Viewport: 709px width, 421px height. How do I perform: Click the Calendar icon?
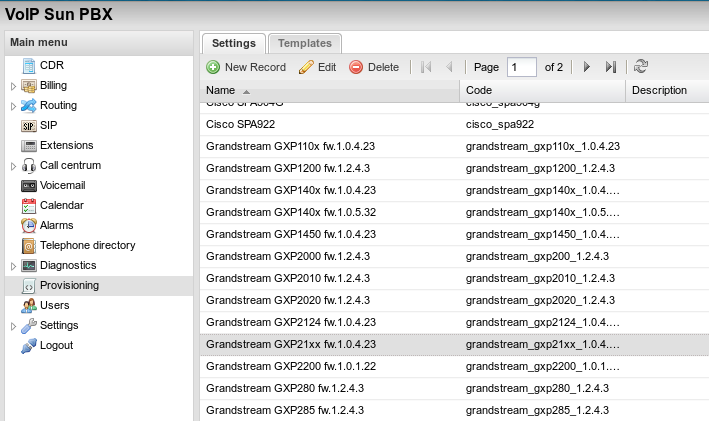point(29,206)
